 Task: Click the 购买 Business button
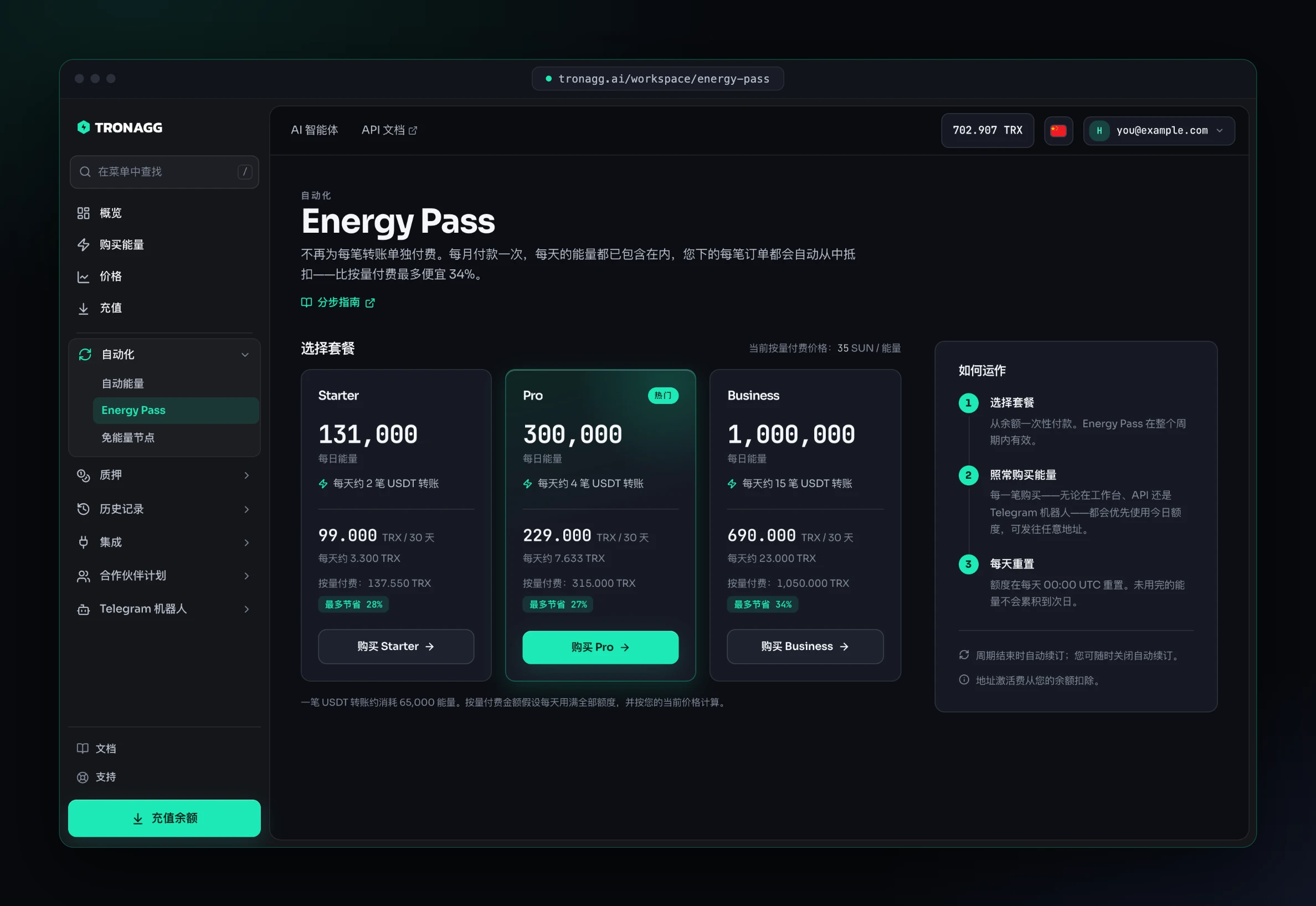805,647
